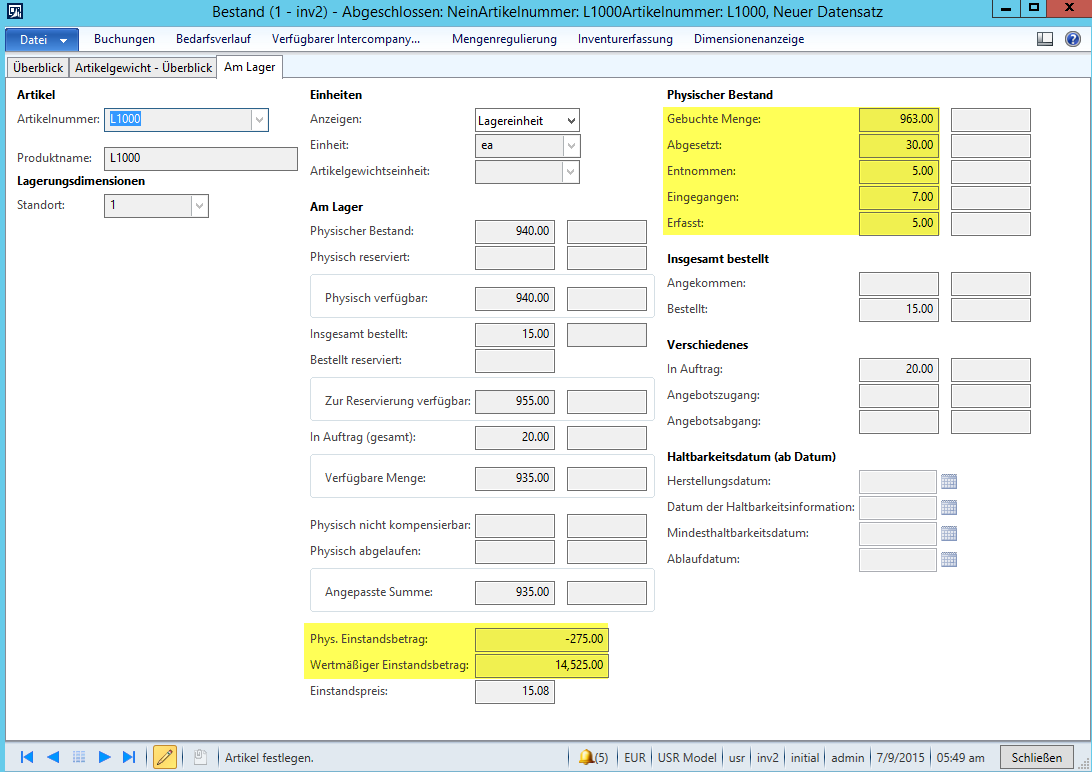Open the notifications bell in status bar
The image size is (1092, 772).
pyautogui.click(x=586, y=757)
